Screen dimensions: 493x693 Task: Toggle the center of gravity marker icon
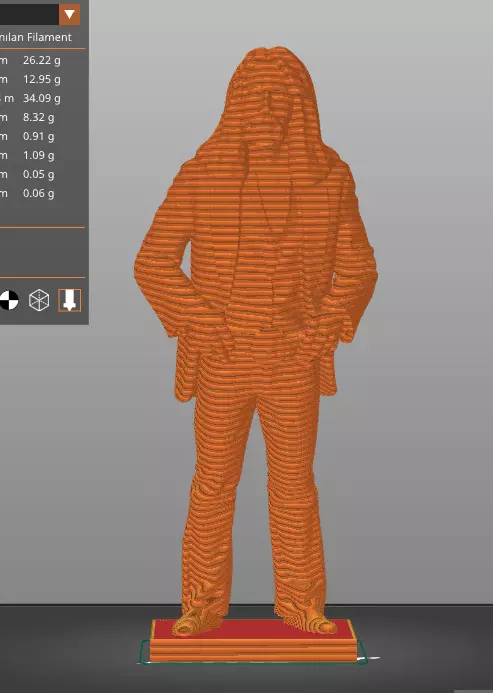(9, 301)
